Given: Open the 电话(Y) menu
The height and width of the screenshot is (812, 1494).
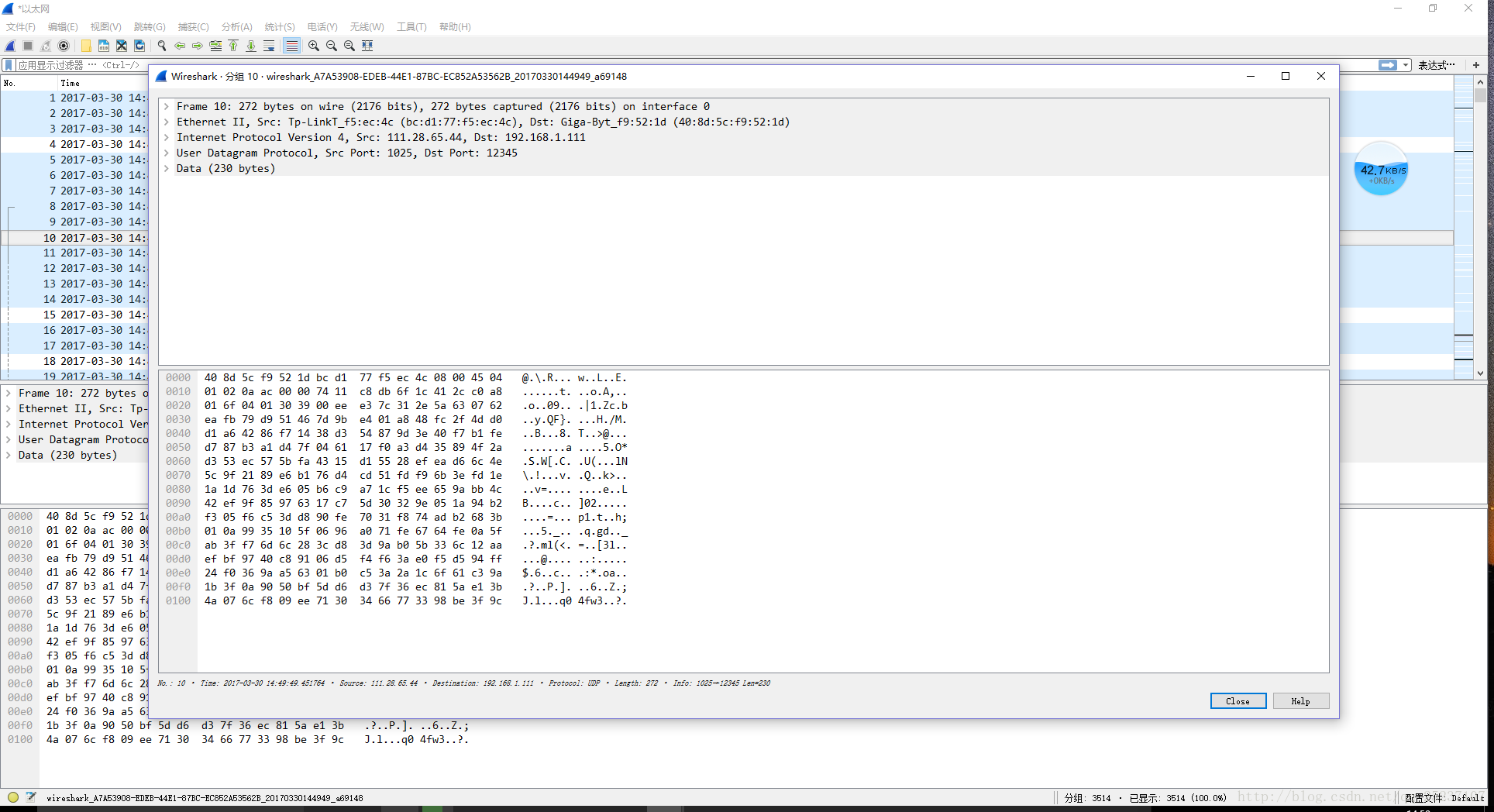Looking at the screenshot, I should point(322,26).
